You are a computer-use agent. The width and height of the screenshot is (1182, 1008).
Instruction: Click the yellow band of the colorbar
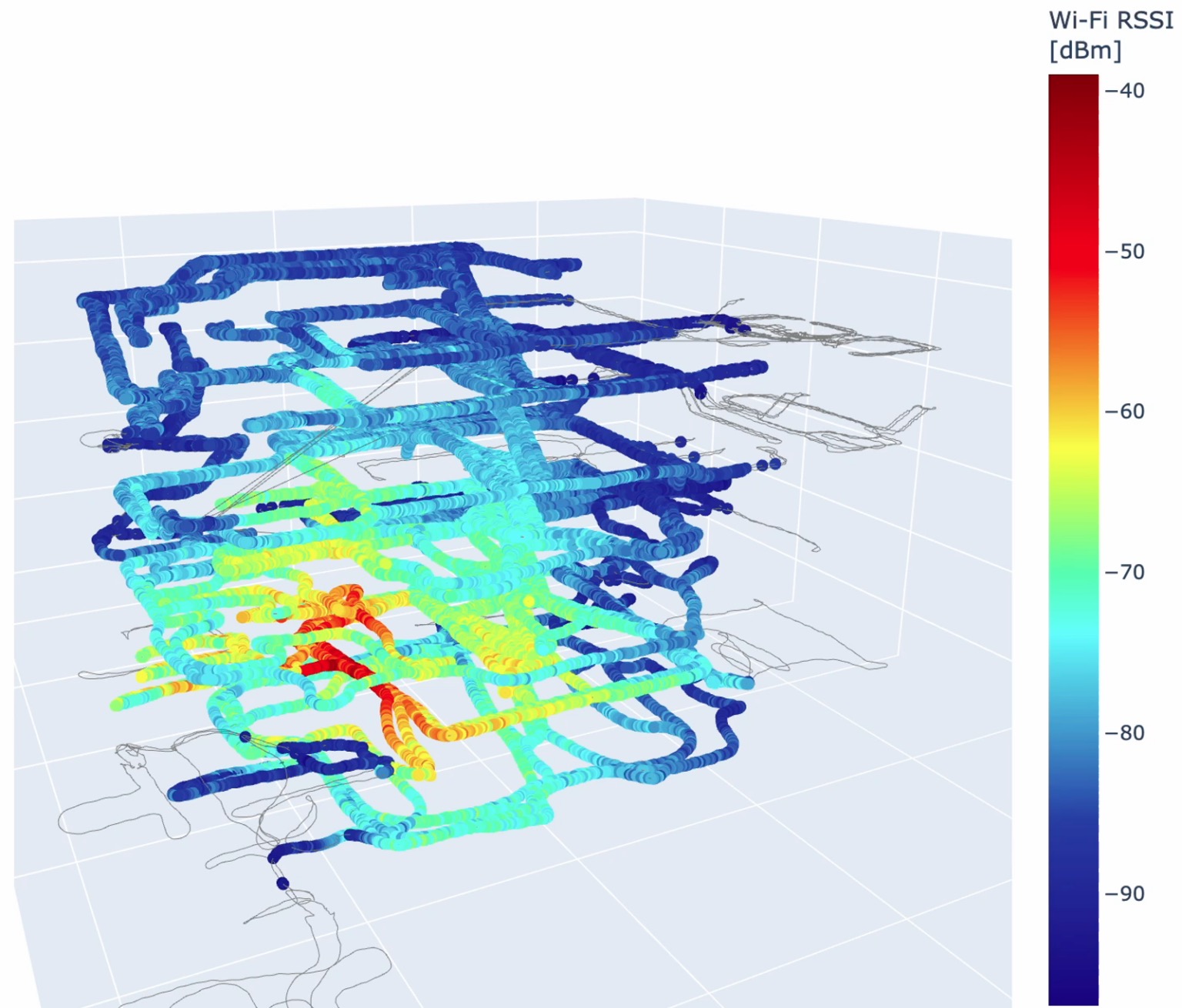(1073, 454)
